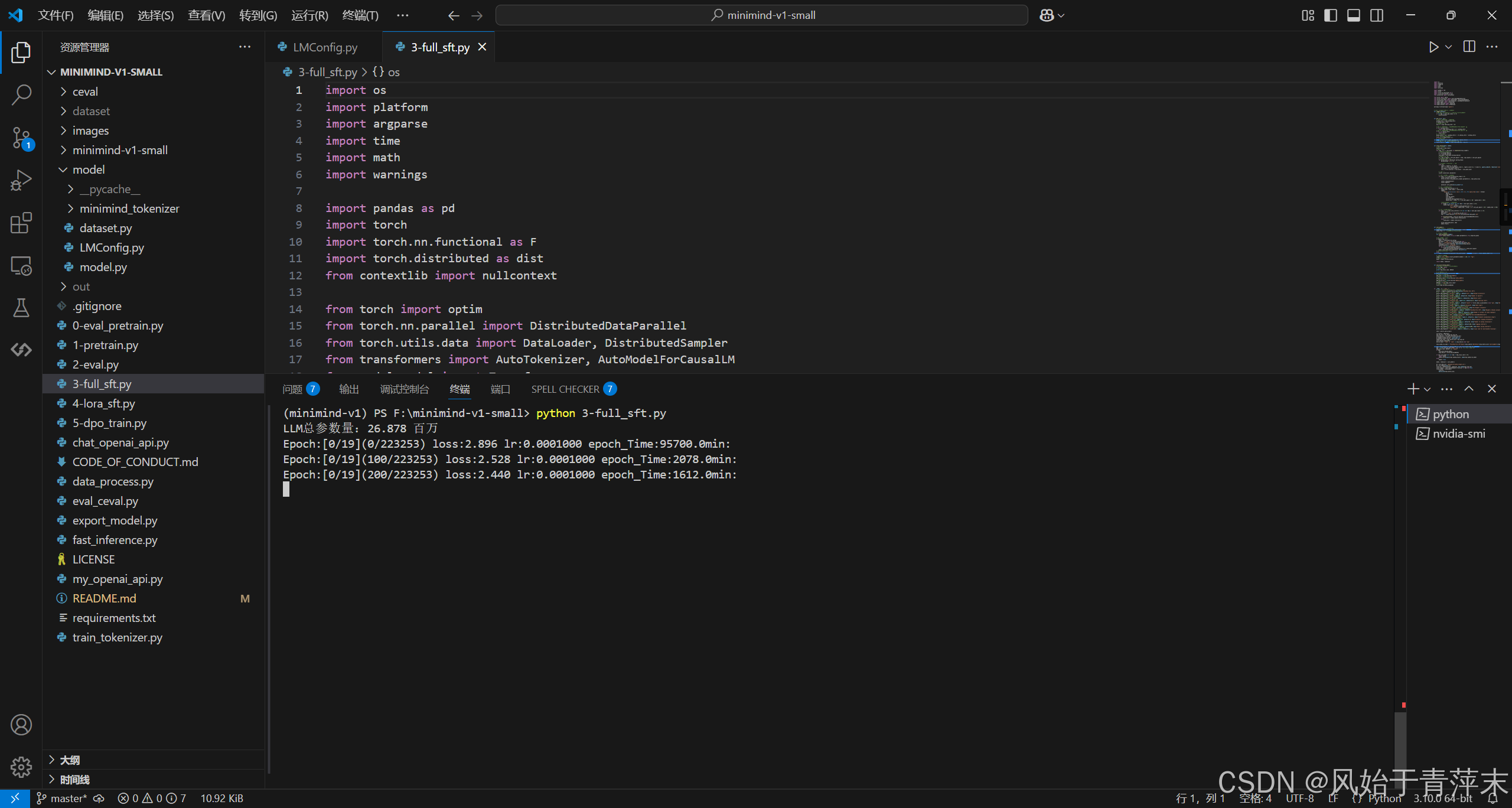Open the Manage gear settings icon
The width and height of the screenshot is (1512, 808).
(x=21, y=767)
